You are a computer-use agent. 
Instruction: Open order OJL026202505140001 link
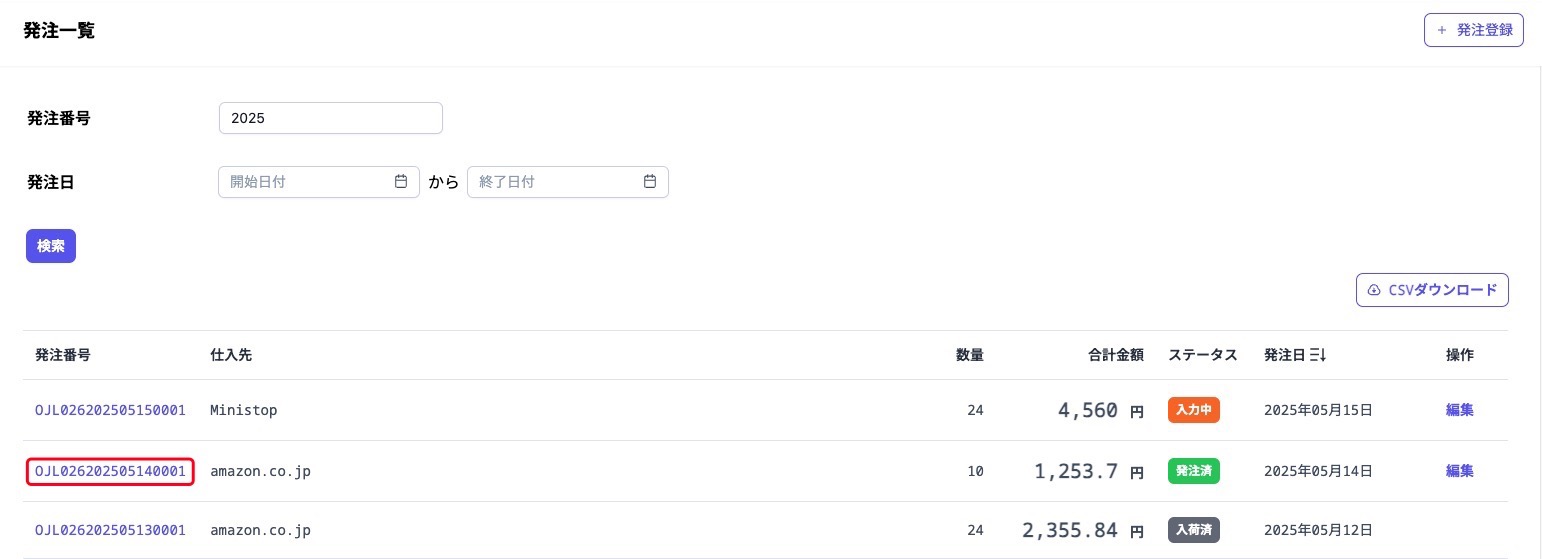coord(110,471)
